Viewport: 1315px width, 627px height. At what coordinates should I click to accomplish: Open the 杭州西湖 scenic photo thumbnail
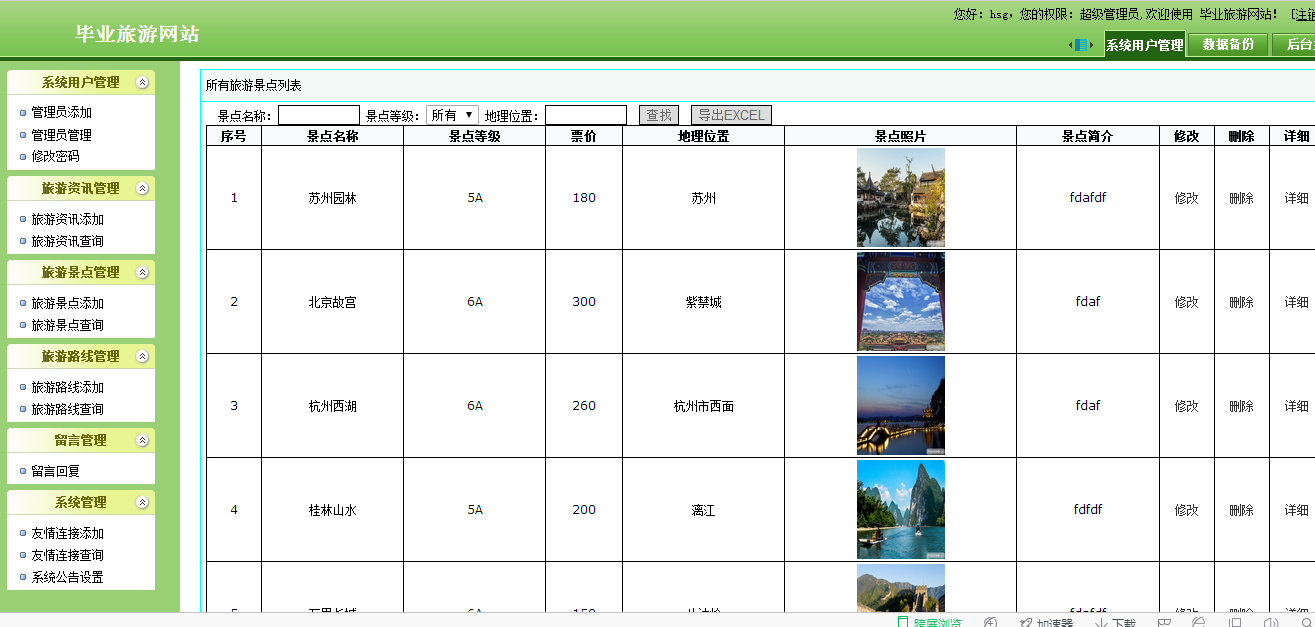[901, 405]
